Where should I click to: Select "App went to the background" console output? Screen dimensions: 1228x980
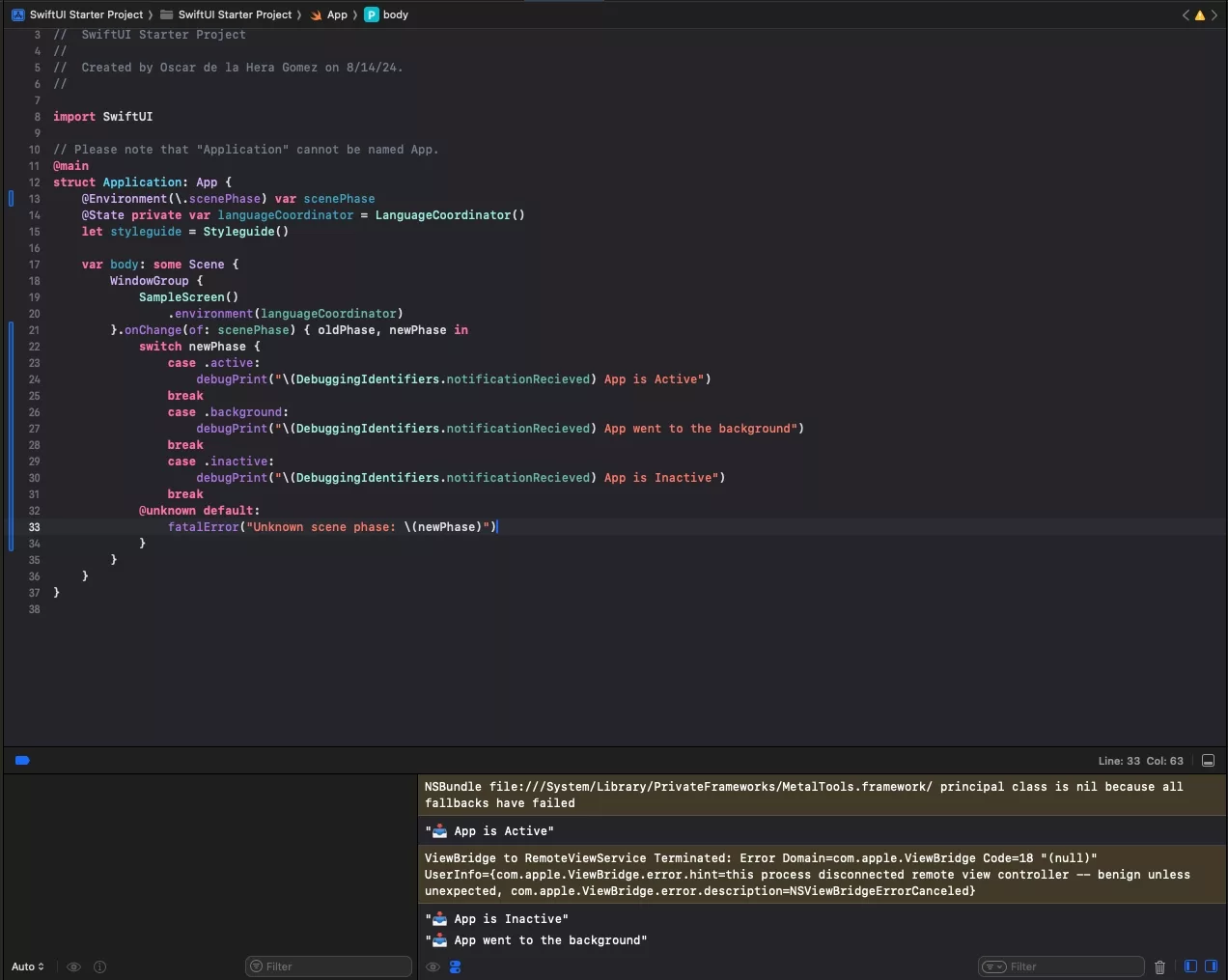[536, 940]
